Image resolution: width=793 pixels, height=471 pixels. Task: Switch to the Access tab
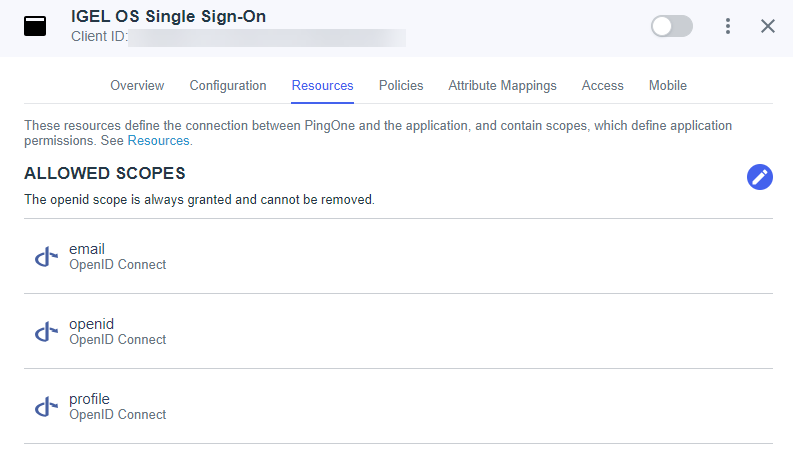click(x=603, y=86)
